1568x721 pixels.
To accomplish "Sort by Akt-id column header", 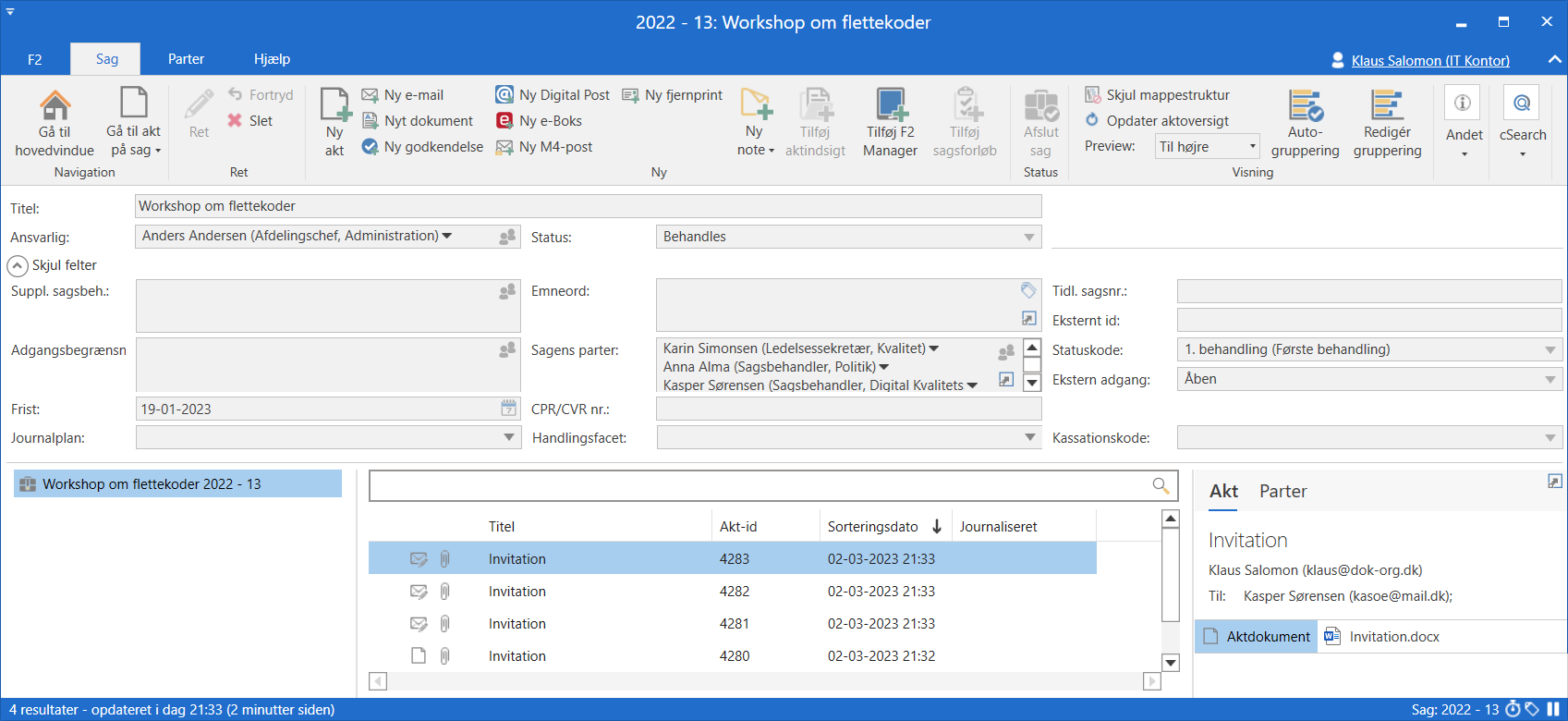I will click(x=765, y=526).
